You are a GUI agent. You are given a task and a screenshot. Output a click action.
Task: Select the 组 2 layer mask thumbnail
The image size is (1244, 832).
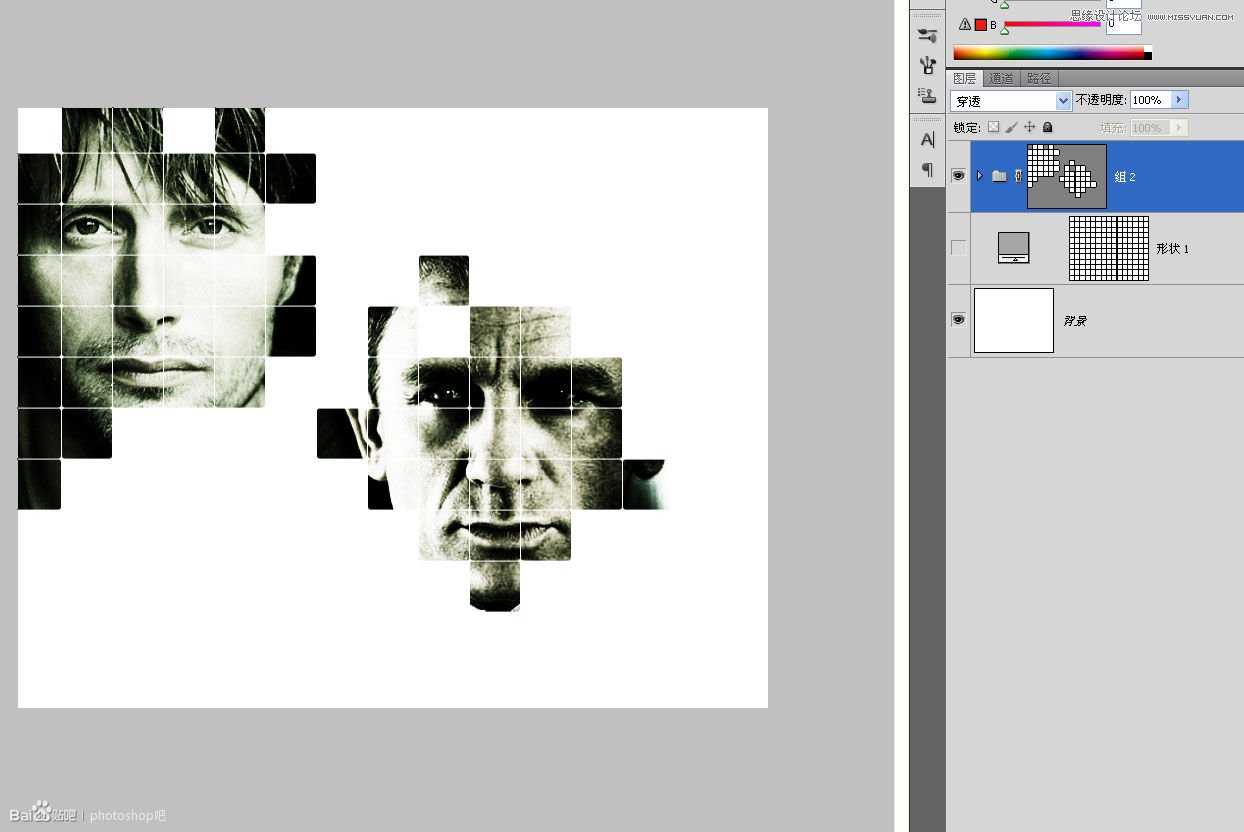pyautogui.click(x=1067, y=176)
